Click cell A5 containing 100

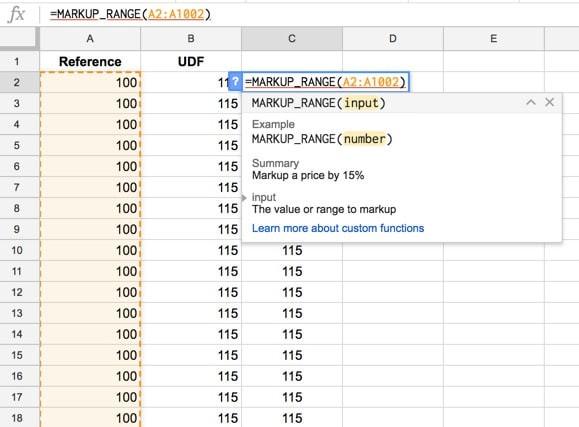point(90,146)
